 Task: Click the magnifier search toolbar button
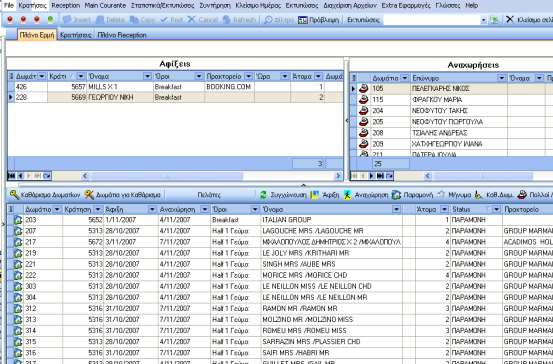point(279,20)
